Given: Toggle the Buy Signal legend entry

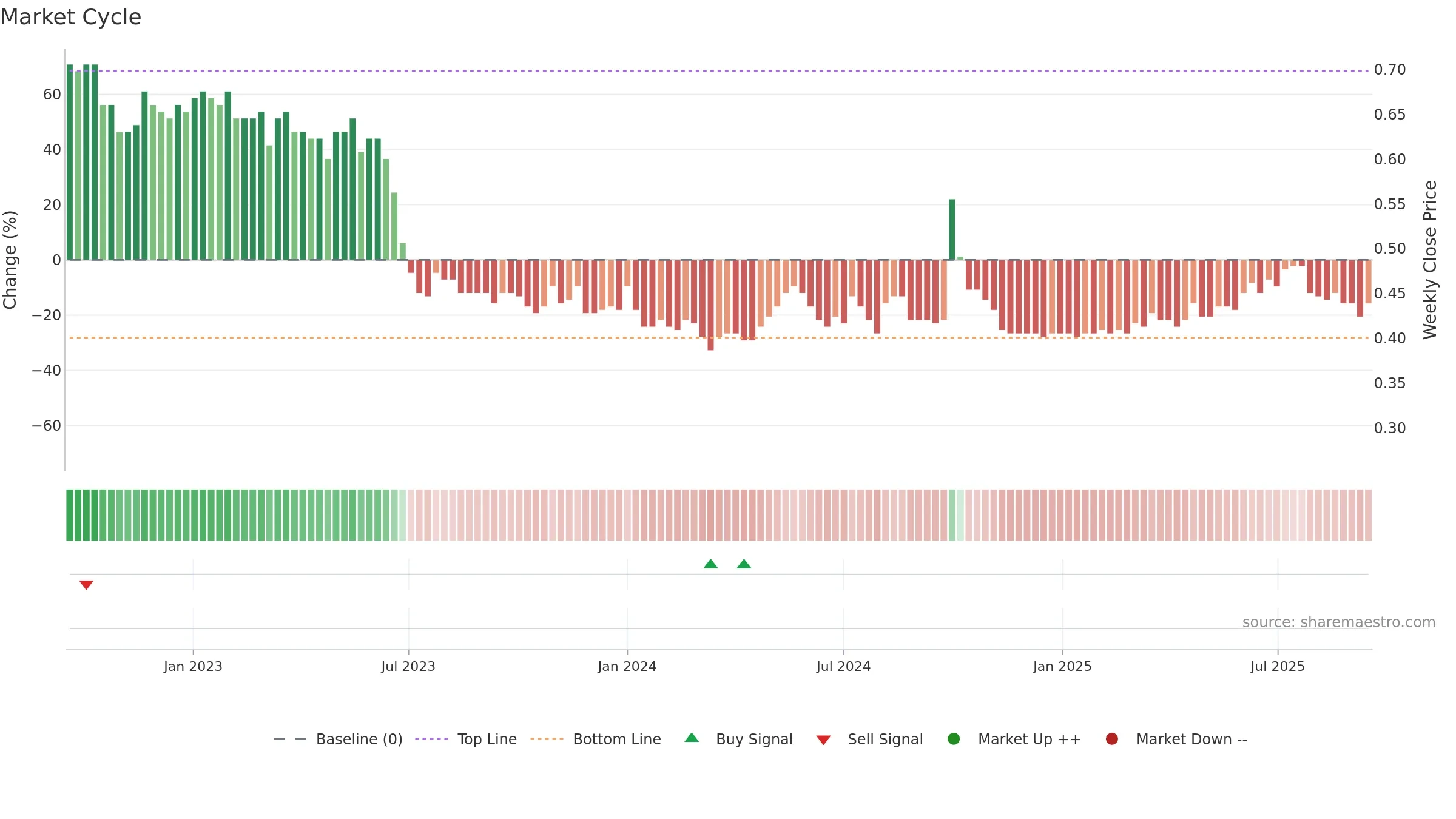Looking at the screenshot, I should point(738,739).
